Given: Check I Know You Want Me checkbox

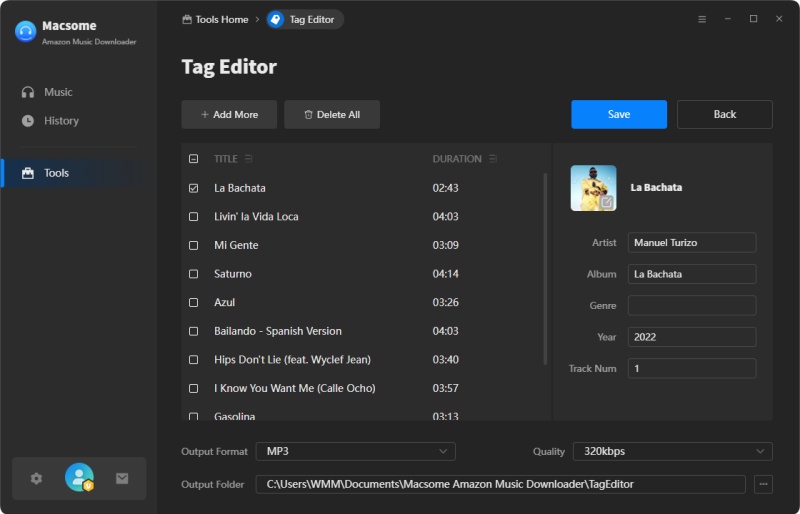Looking at the screenshot, I should (193, 388).
